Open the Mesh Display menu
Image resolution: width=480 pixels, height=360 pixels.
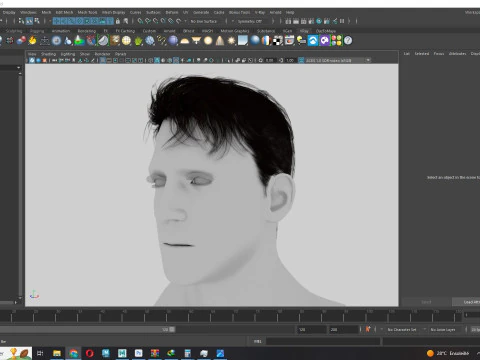113,12
